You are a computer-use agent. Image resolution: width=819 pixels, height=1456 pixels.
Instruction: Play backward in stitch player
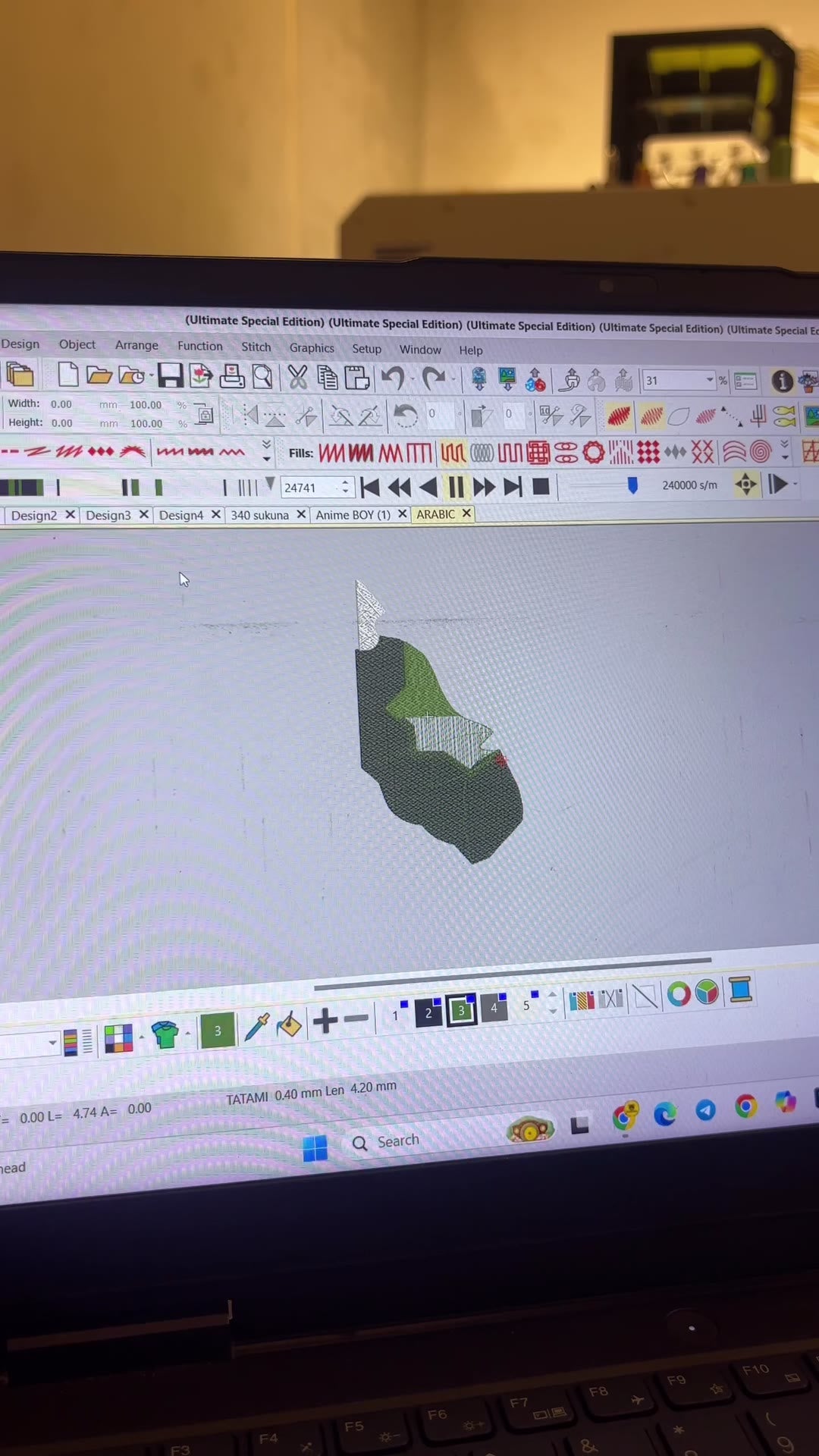point(428,488)
